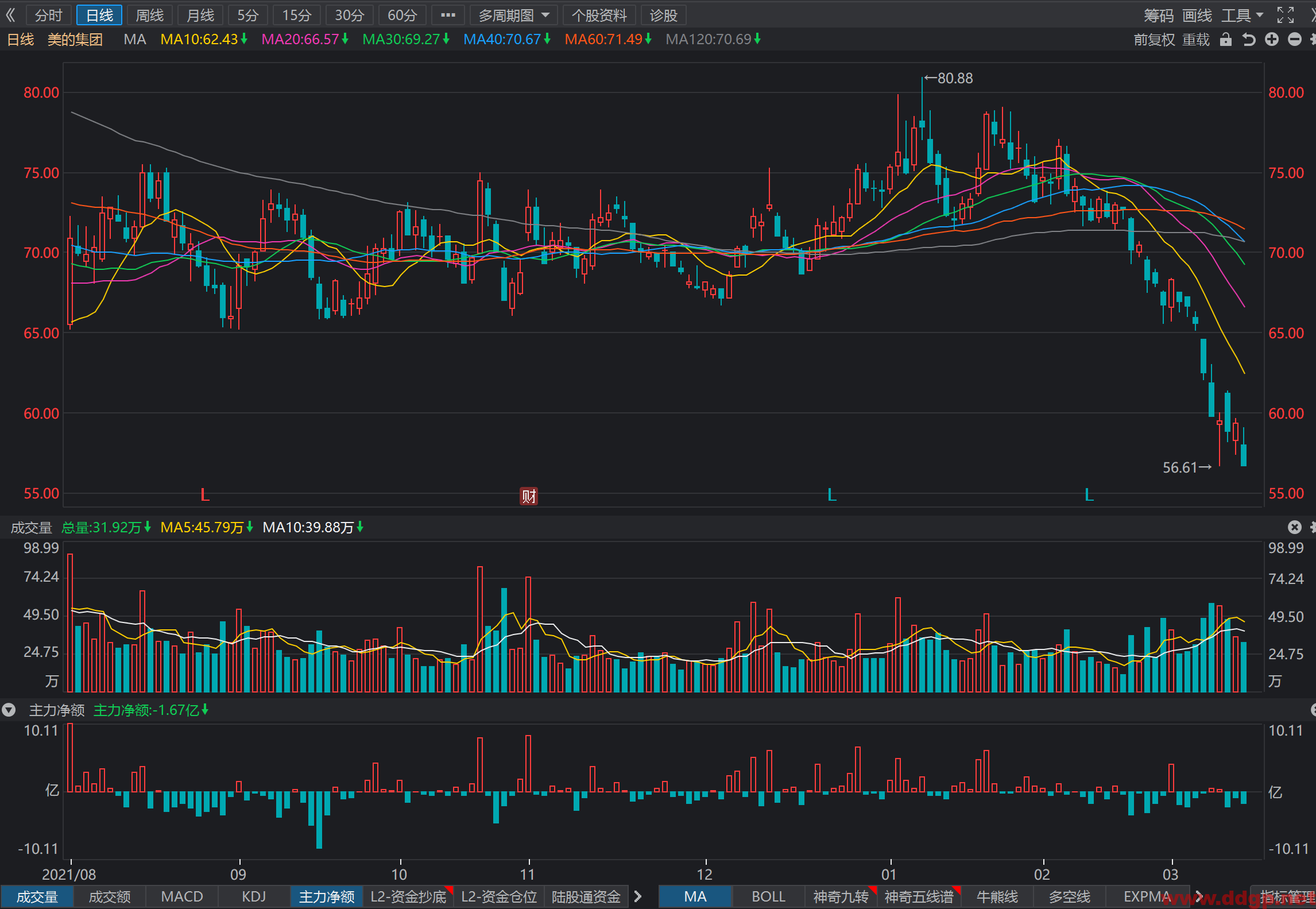The height and width of the screenshot is (909, 1316).
Task: Zoom in with the plus icon
Action: pos(1272,39)
